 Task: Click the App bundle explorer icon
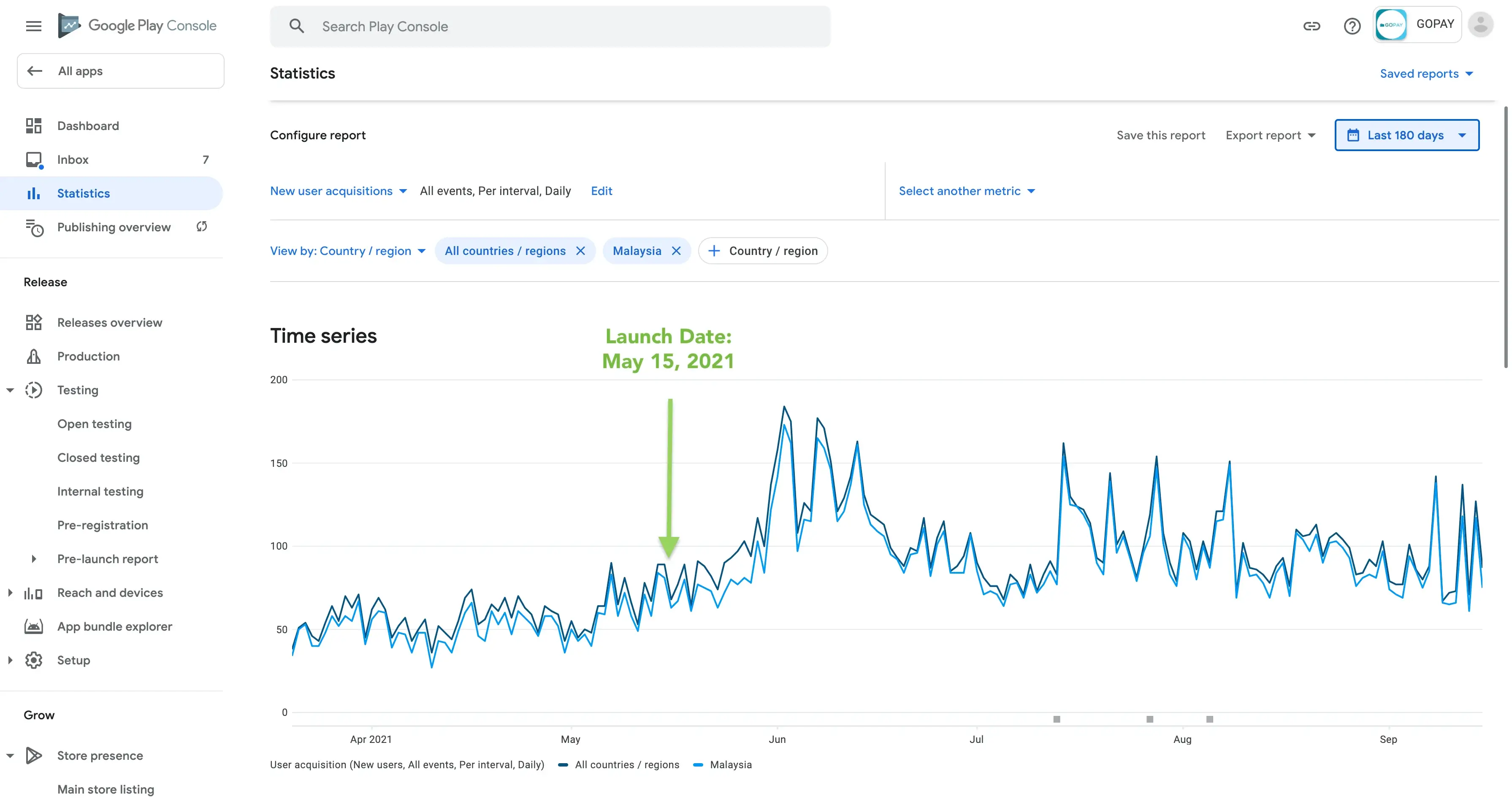[33, 626]
